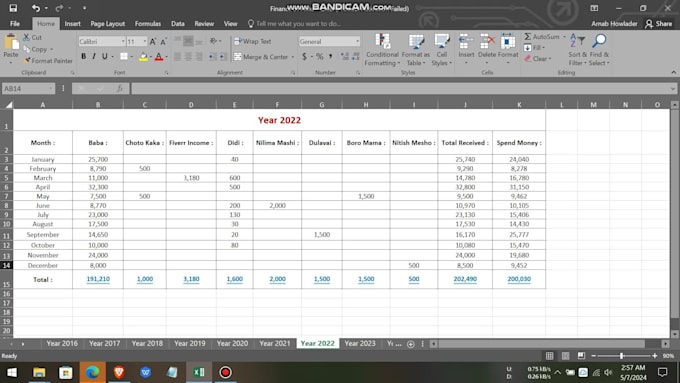Click the Tell me what you want search box
680x383 pixels.
(294, 23)
